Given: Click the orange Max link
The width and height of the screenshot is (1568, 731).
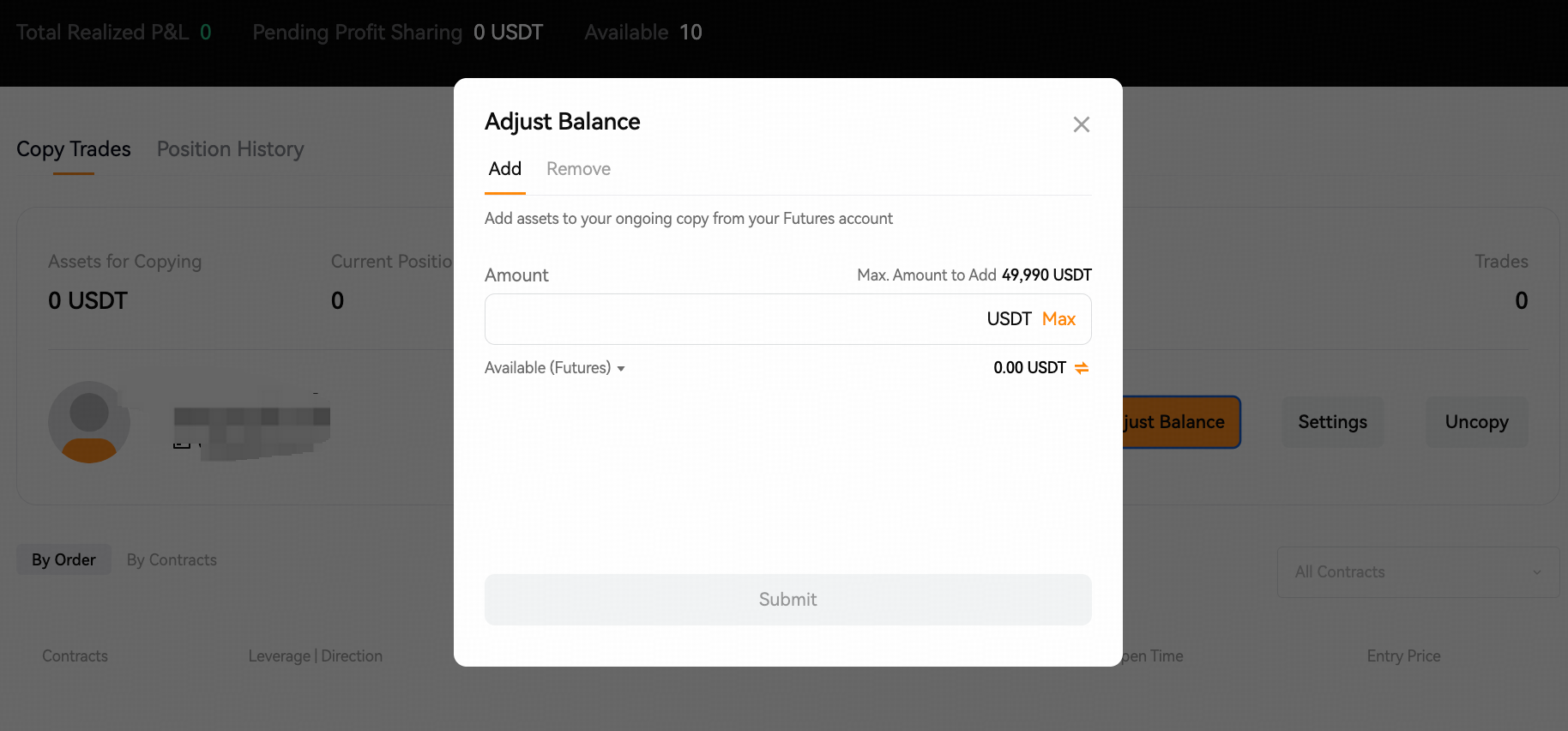Looking at the screenshot, I should [x=1058, y=319].
